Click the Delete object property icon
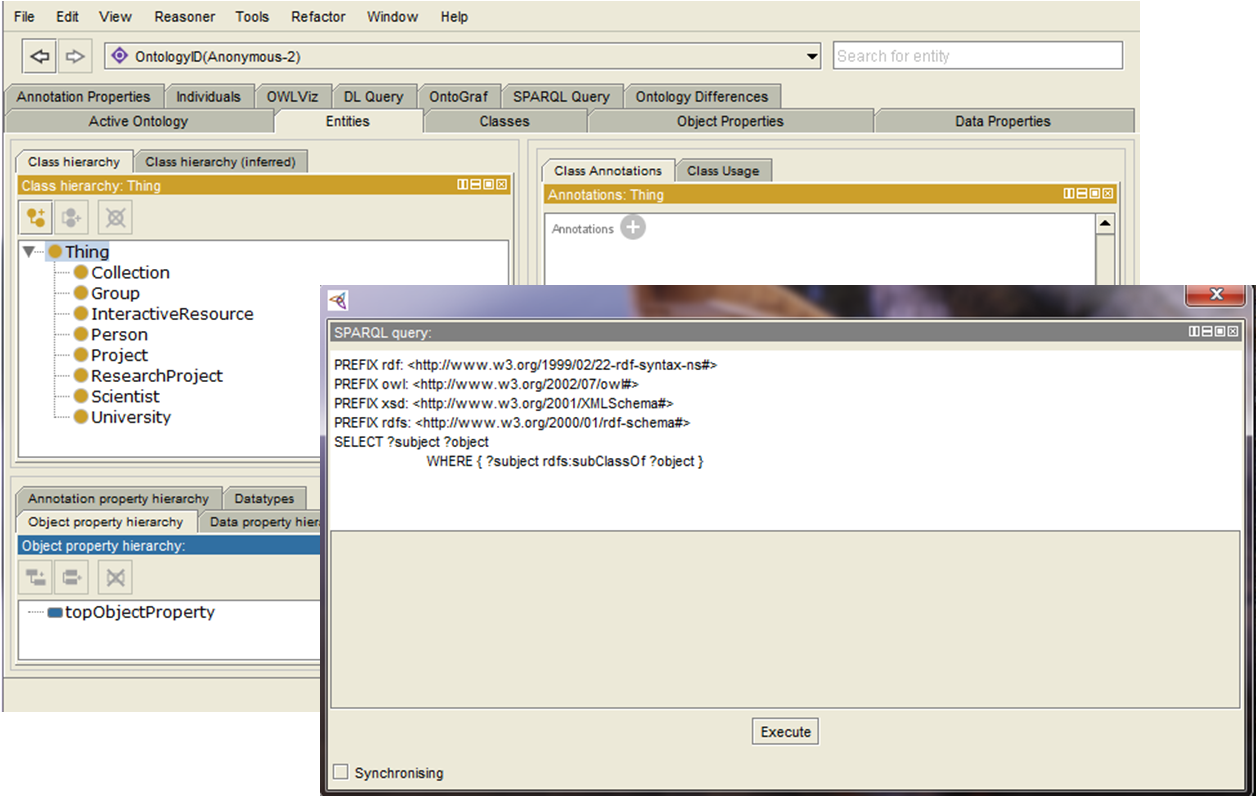Image resolution: width=1257 pixels, height=797 pixels. pos(114,577)
